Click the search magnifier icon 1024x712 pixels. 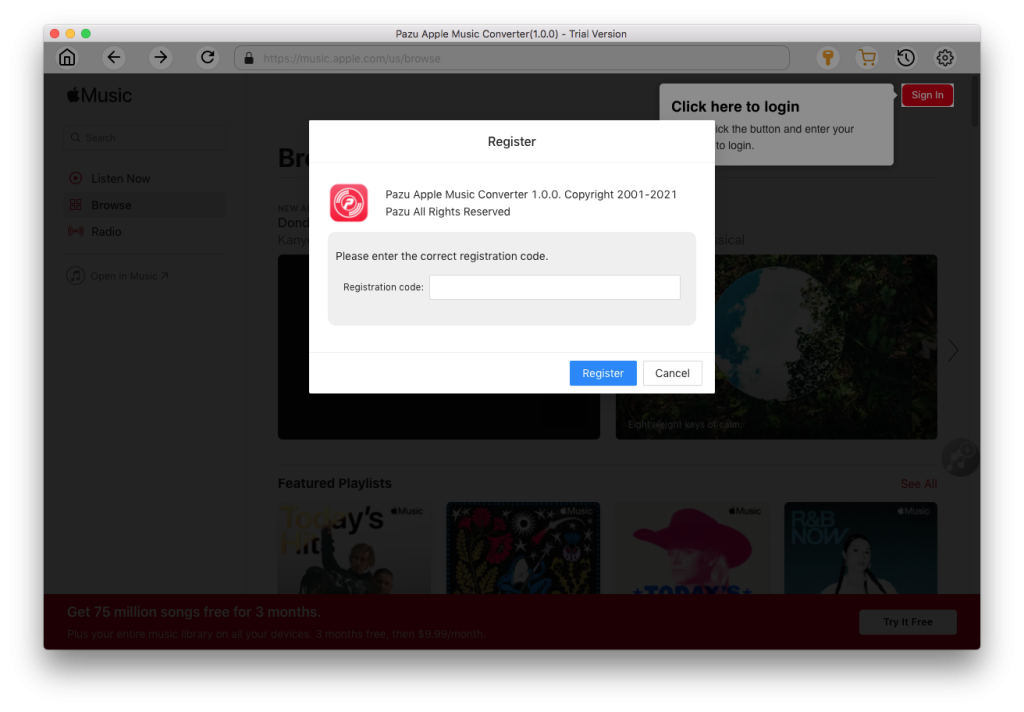[76, 138]
